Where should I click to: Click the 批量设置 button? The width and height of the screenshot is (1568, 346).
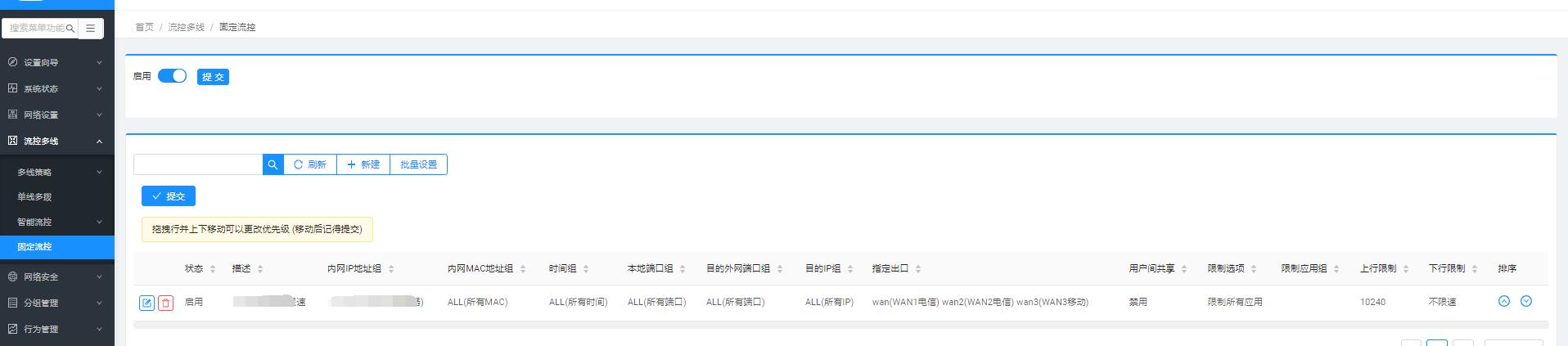coord(418,164)
